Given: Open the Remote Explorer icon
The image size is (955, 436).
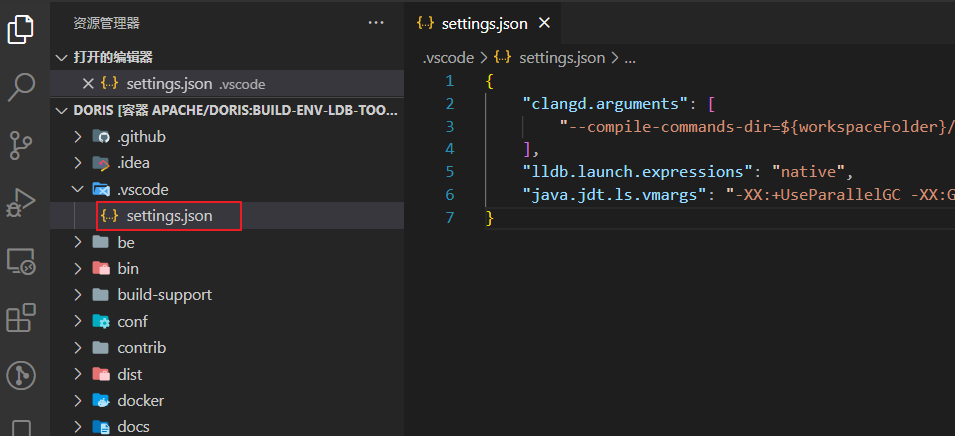Looking at the screenshot, I should click(22, 261).
